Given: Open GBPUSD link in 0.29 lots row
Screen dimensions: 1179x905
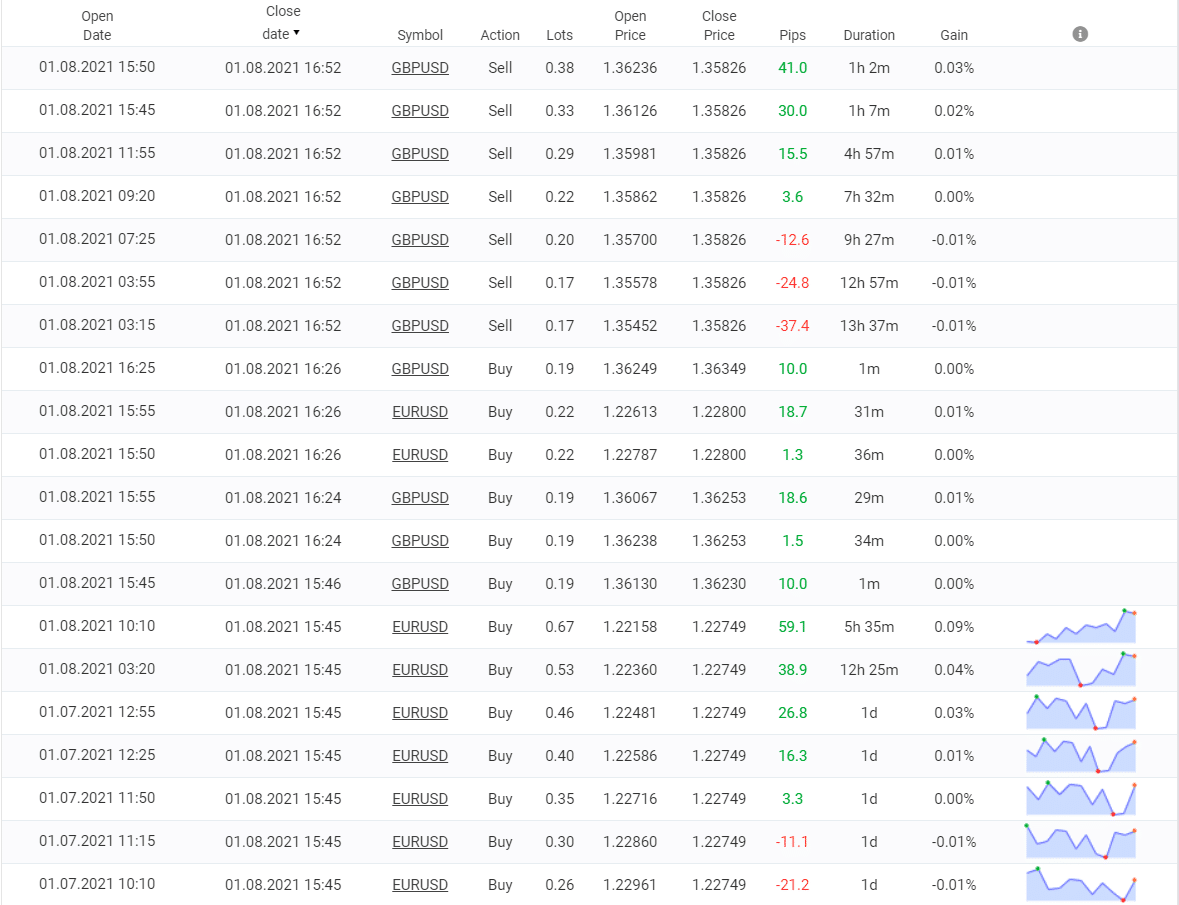Looking at the screenshot, I should [420, 153].
